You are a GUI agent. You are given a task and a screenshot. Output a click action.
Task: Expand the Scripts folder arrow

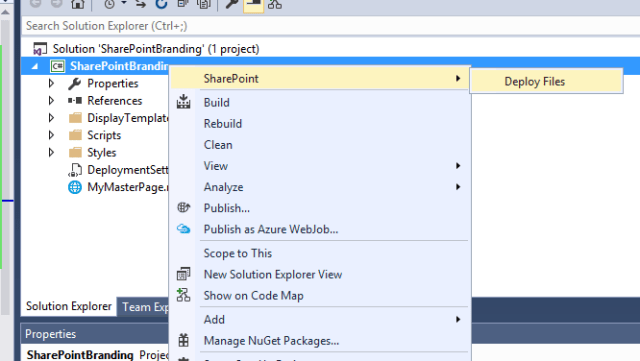[x=51, y=135]
